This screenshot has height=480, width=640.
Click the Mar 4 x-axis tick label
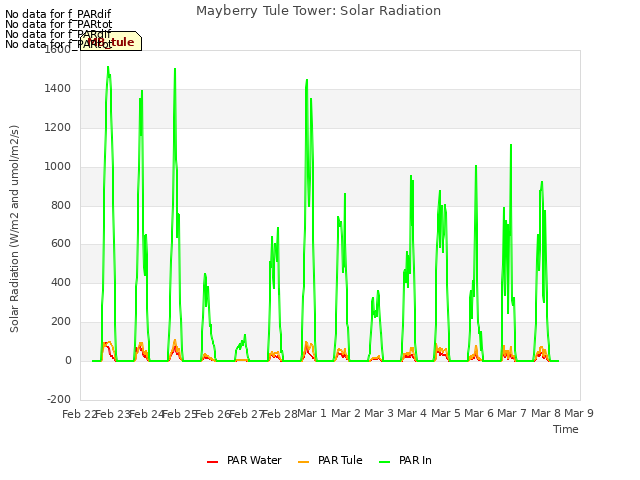pyautogui.click(x=412, y=413)
